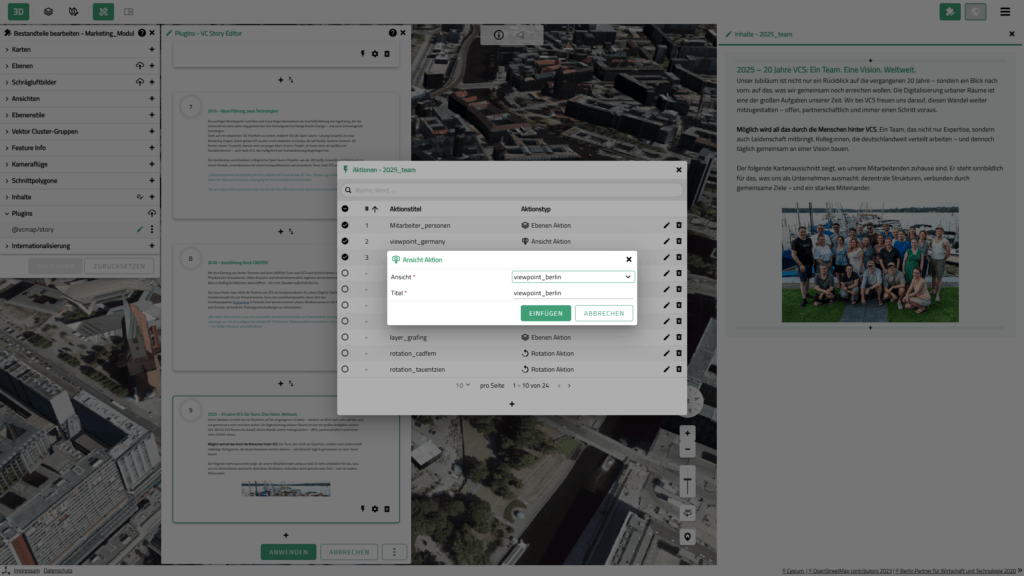This screenshot has width=1024, height=576.
Task: Click the Titel input field
Action: pos(573,293)
